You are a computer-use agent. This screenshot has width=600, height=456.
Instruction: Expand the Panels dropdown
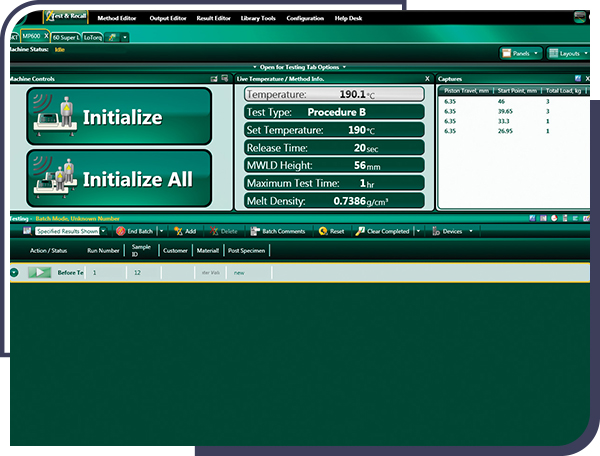click(x=521, y=52)
